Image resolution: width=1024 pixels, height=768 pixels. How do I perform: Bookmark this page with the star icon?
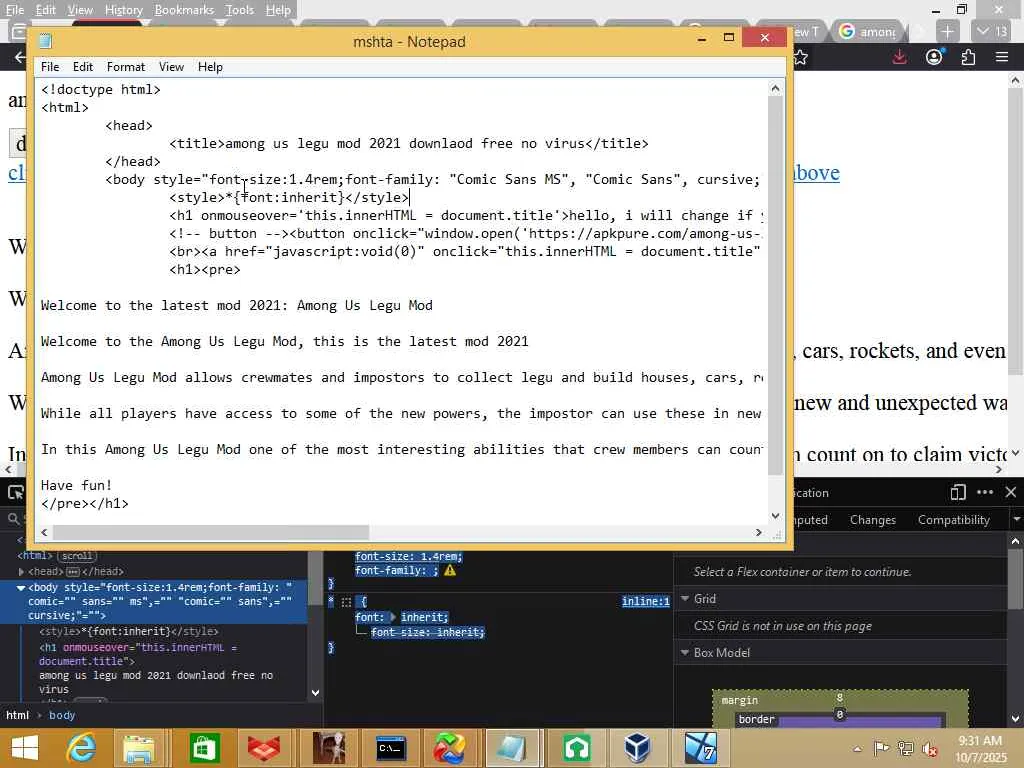pyautogui.click(x=801, y=57)
